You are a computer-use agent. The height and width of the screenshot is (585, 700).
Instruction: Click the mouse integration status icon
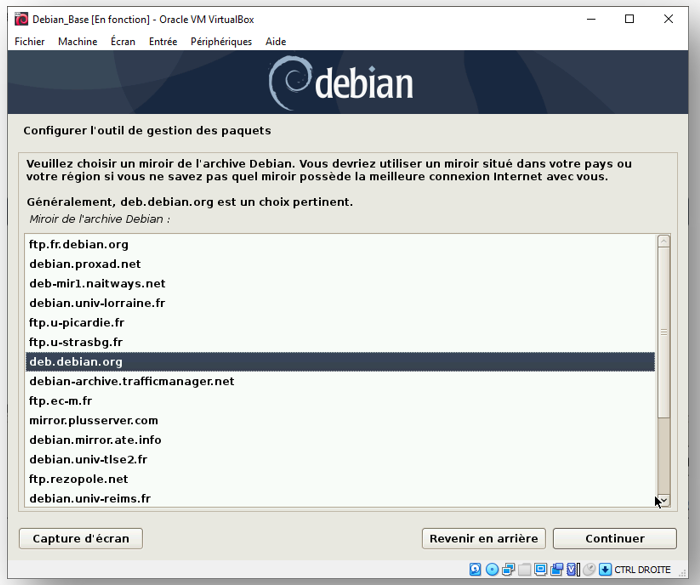[x=589, y=569]
